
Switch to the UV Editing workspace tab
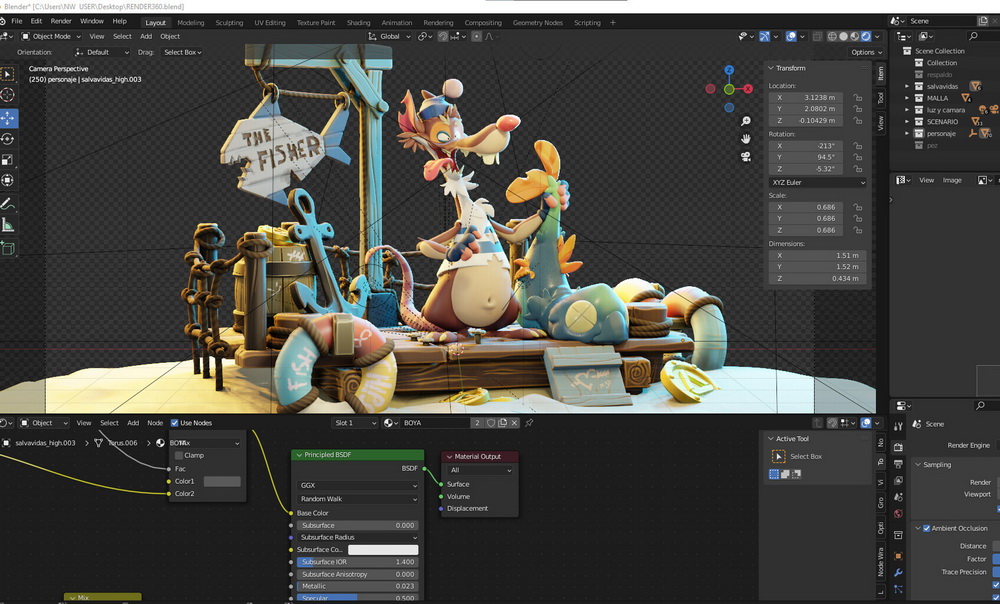click(x=270, y=22)
